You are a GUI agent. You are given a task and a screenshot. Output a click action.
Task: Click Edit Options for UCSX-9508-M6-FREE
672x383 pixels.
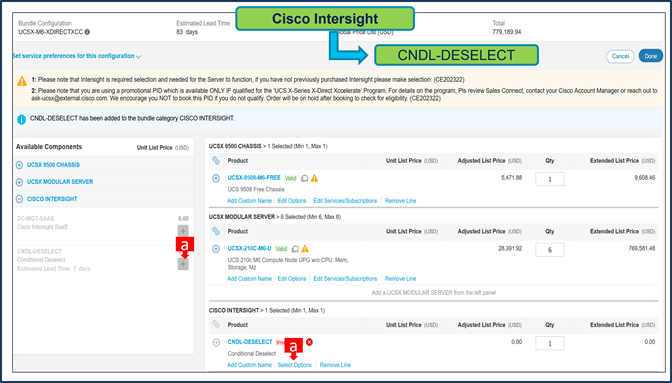click(292, 201)
